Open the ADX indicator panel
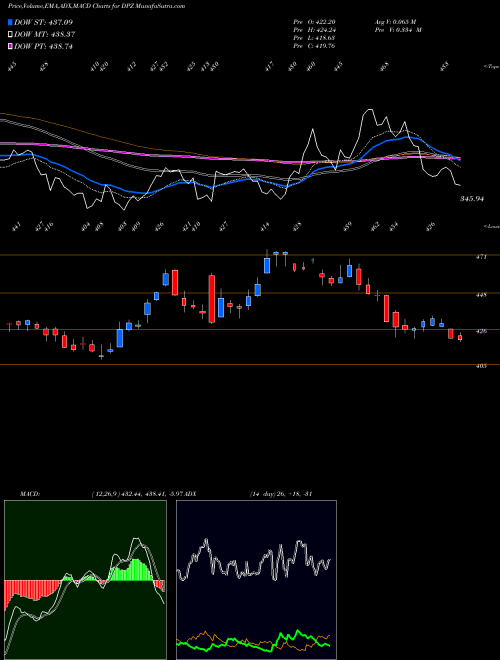 (x=256, y=580)
